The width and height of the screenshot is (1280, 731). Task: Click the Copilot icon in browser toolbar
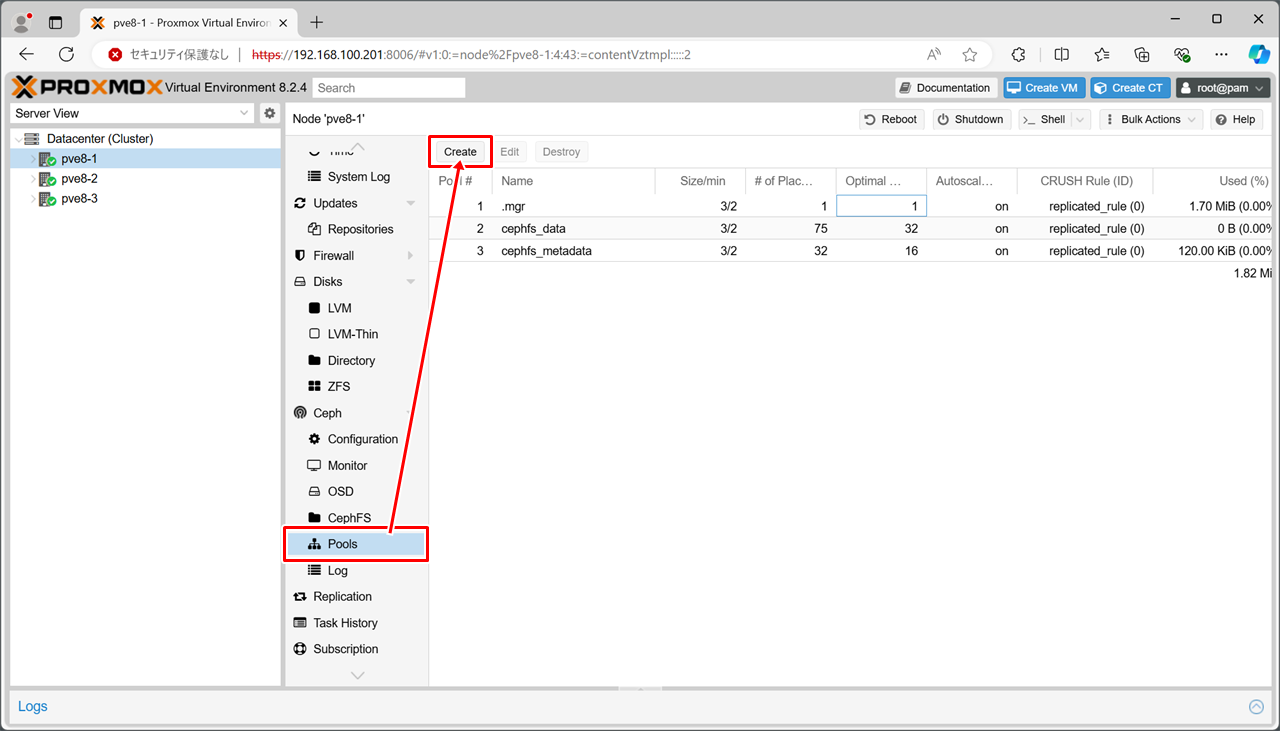pos(1258,55)
